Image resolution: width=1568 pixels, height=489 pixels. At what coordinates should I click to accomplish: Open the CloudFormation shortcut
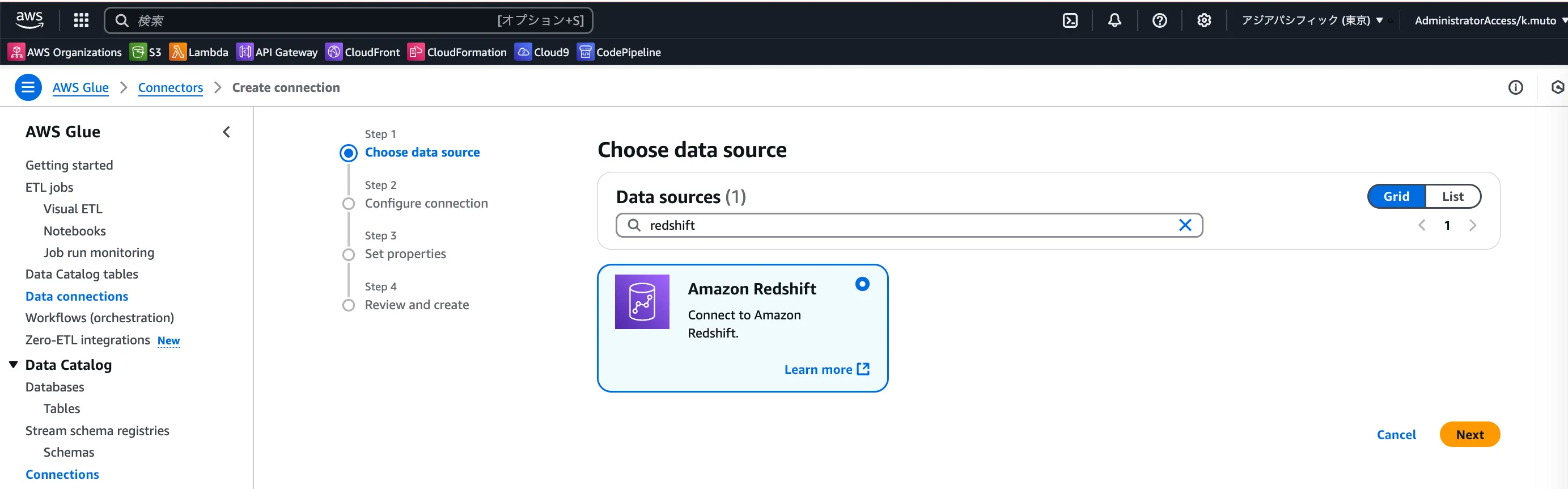416,52
